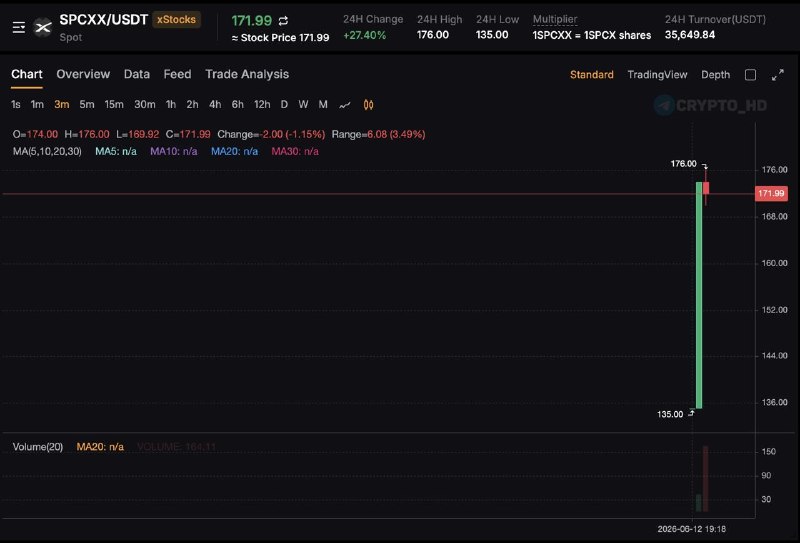800x543 pixels.
Task: Select the 1s timeframe
Action: pyautogui.click(x=16, y=105)
